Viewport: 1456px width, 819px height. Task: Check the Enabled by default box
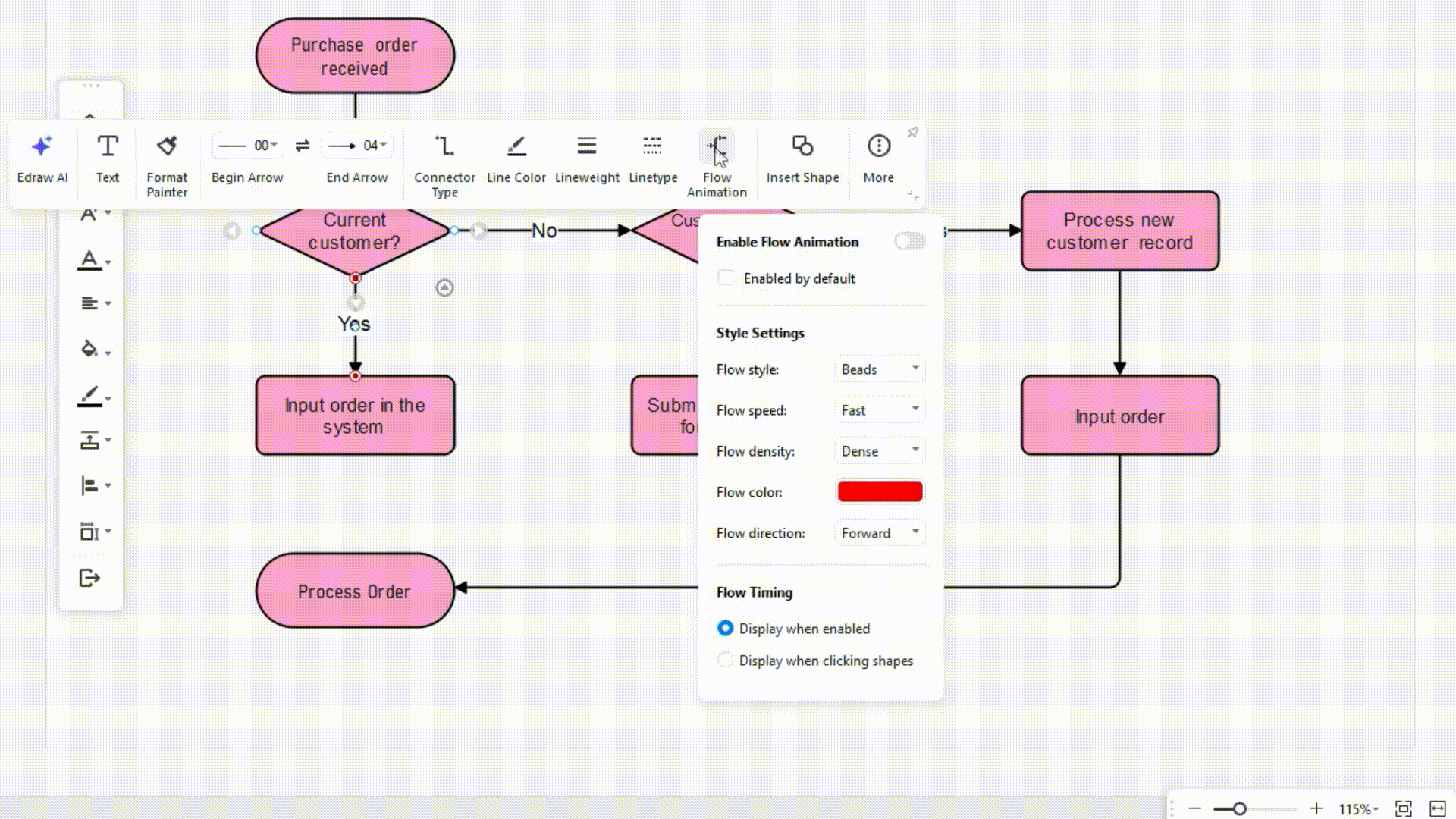[726, 278]
